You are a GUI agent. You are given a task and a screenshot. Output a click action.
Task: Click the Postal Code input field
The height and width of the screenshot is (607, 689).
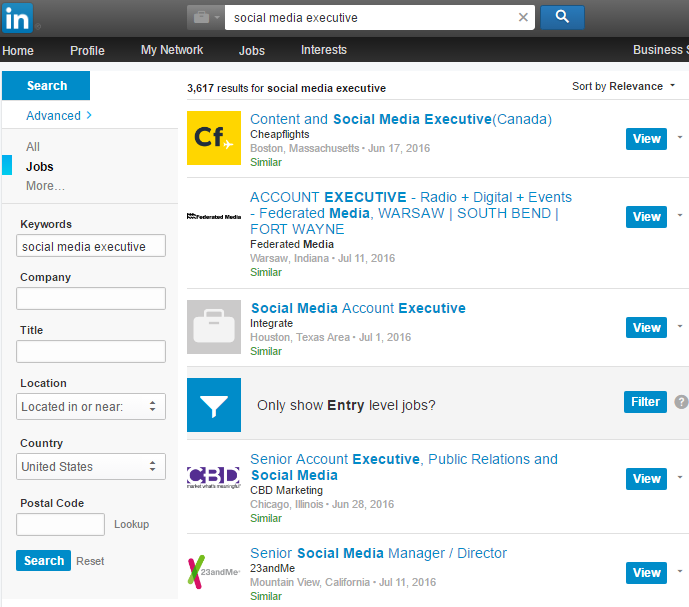[61, 524]
